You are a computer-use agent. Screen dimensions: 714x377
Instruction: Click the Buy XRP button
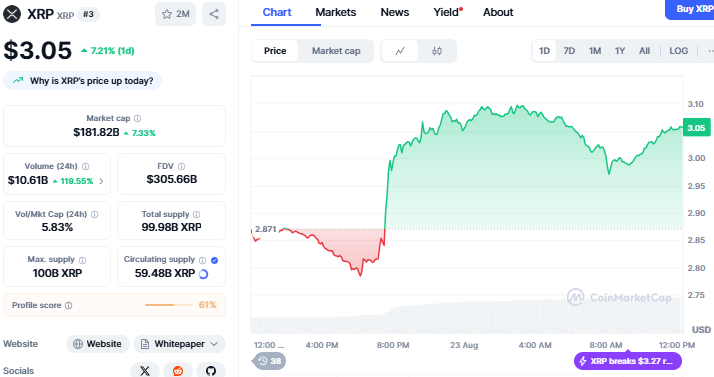tap(690, 9)
